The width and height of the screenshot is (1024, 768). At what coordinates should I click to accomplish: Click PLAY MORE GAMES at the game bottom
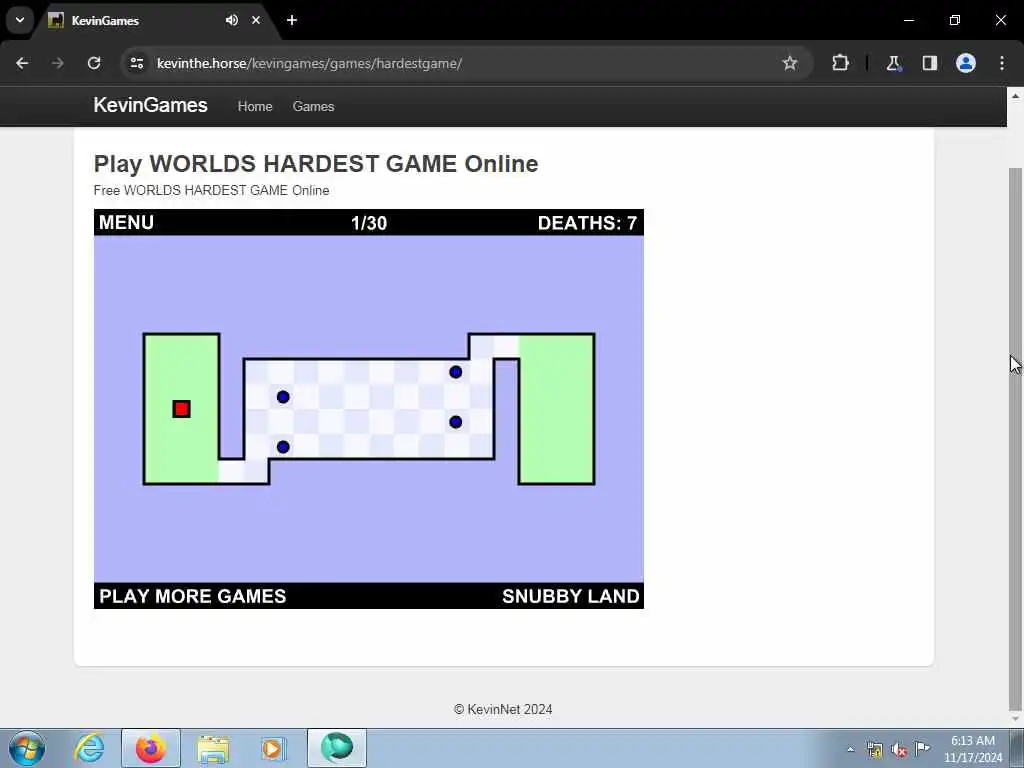pyautogui.click(x=193, y=596)
